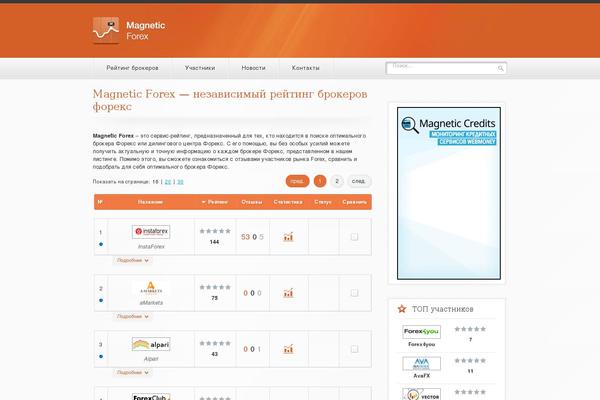Go to page 2 in pagination
This screenshot has height=400, width=600.
(x=337, y=181)
